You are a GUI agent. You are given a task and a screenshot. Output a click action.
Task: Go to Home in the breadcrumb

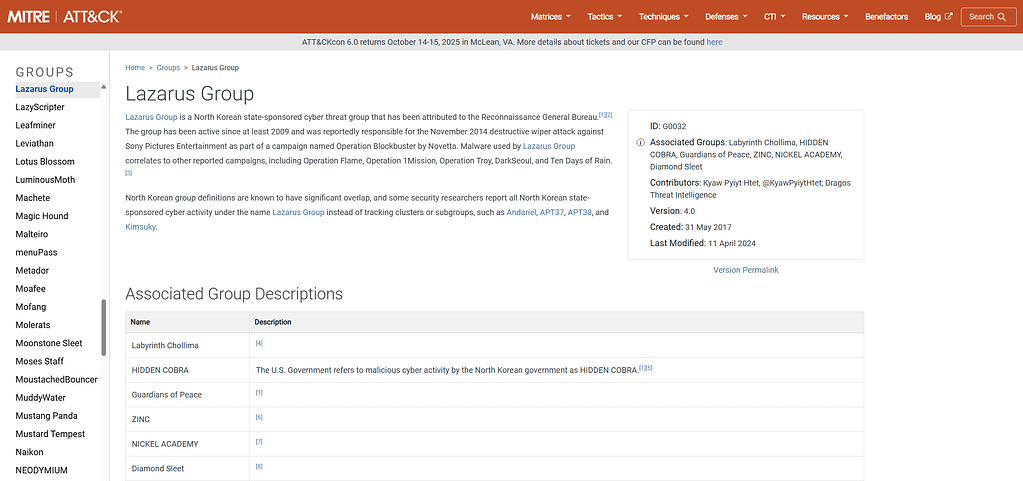click(135, 67)
